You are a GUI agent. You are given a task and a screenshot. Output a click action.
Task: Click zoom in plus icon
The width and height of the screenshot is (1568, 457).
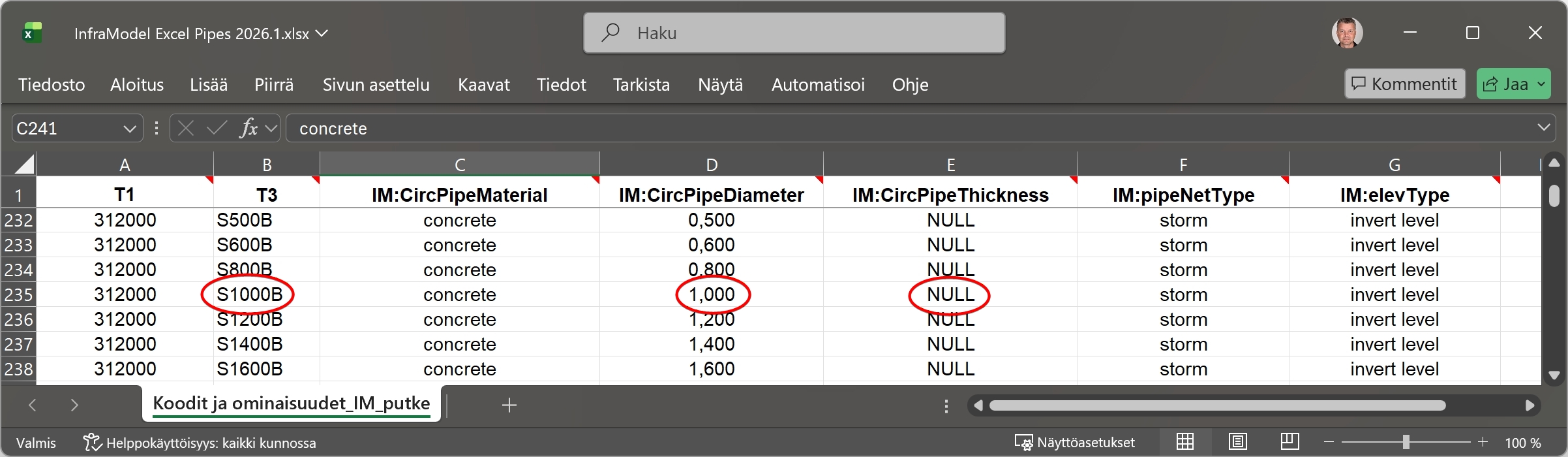[x=1483, y=442]
